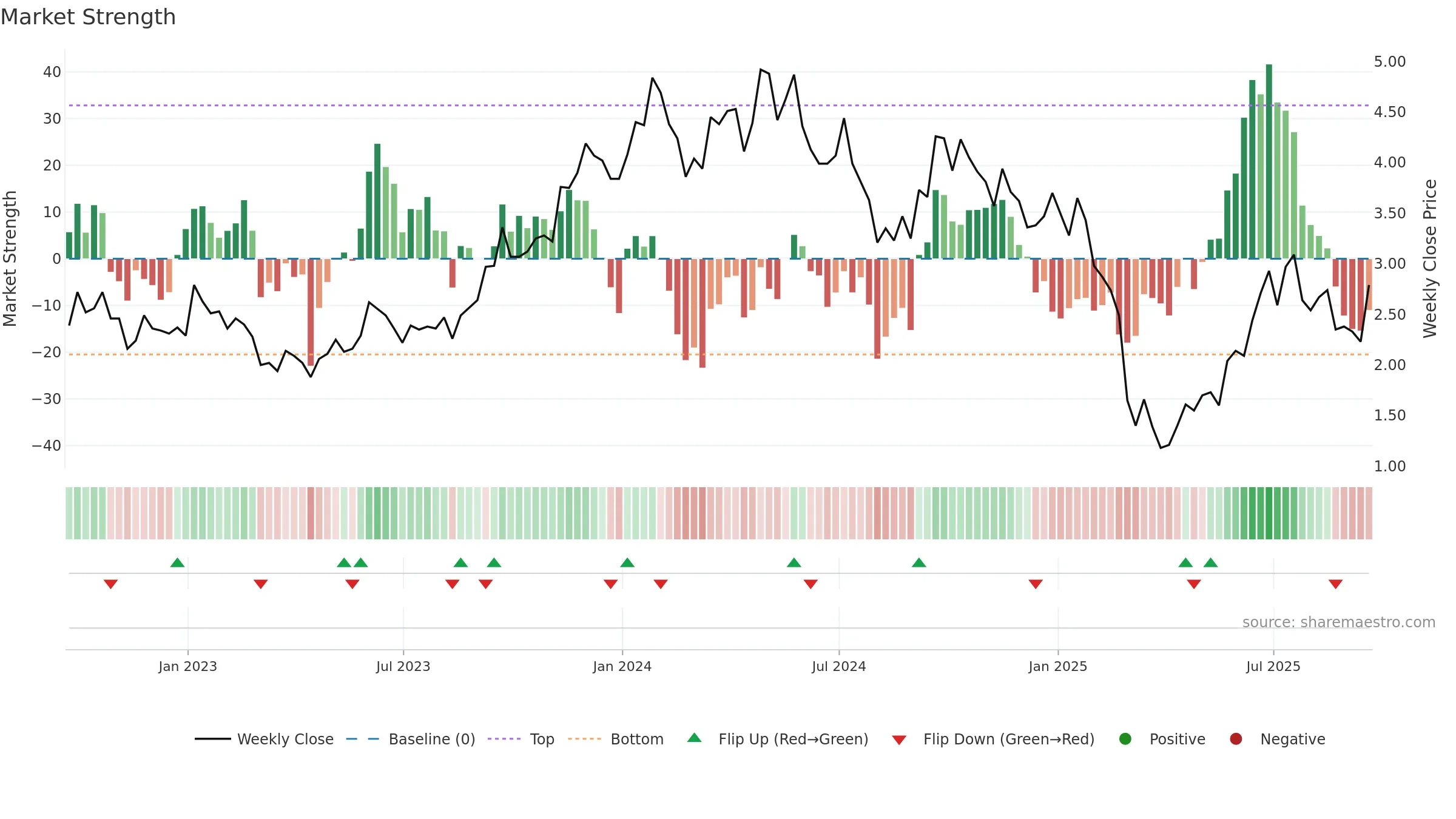Click the Jan 2024 axis label

click(622, 666)
